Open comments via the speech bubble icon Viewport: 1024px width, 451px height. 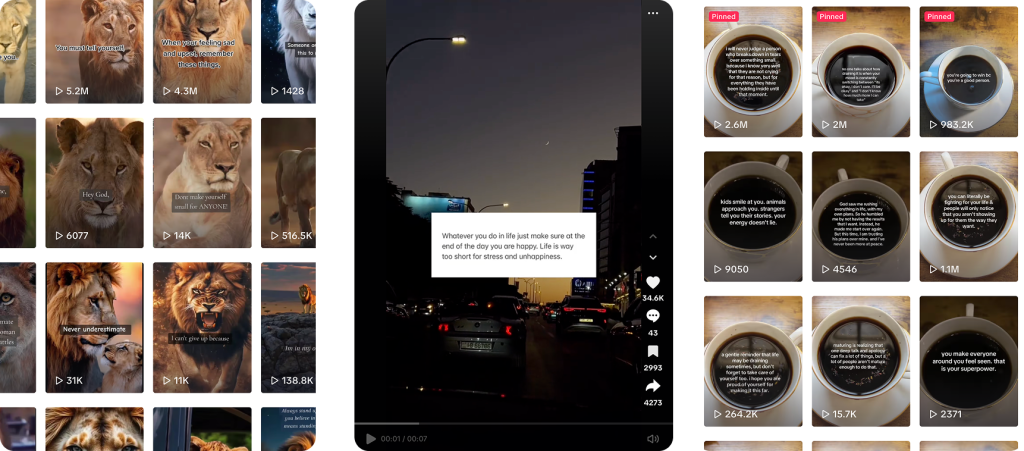(653, 316)
